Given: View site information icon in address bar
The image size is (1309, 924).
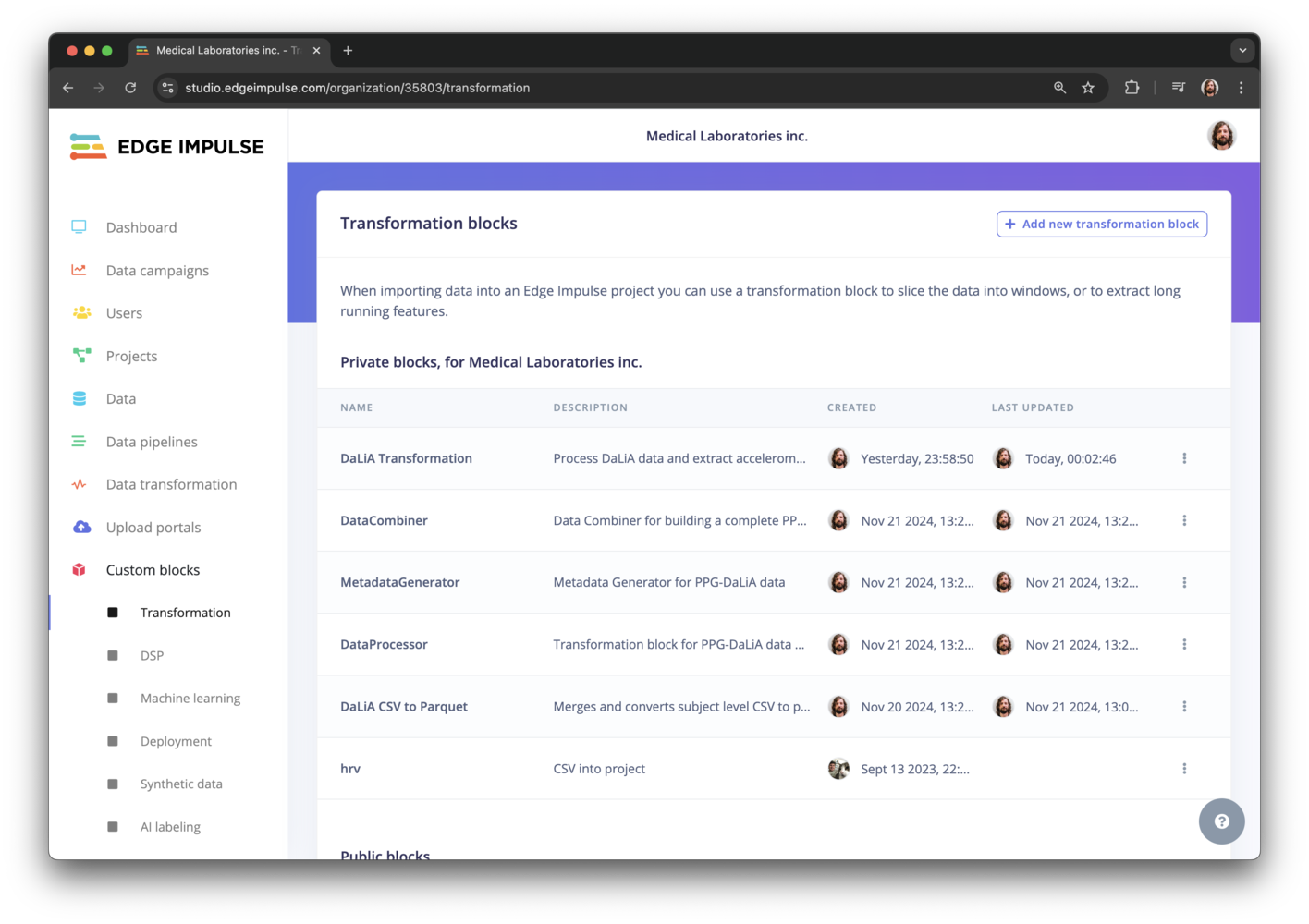Looking at the screenshot, I should [x=167, y=88].
